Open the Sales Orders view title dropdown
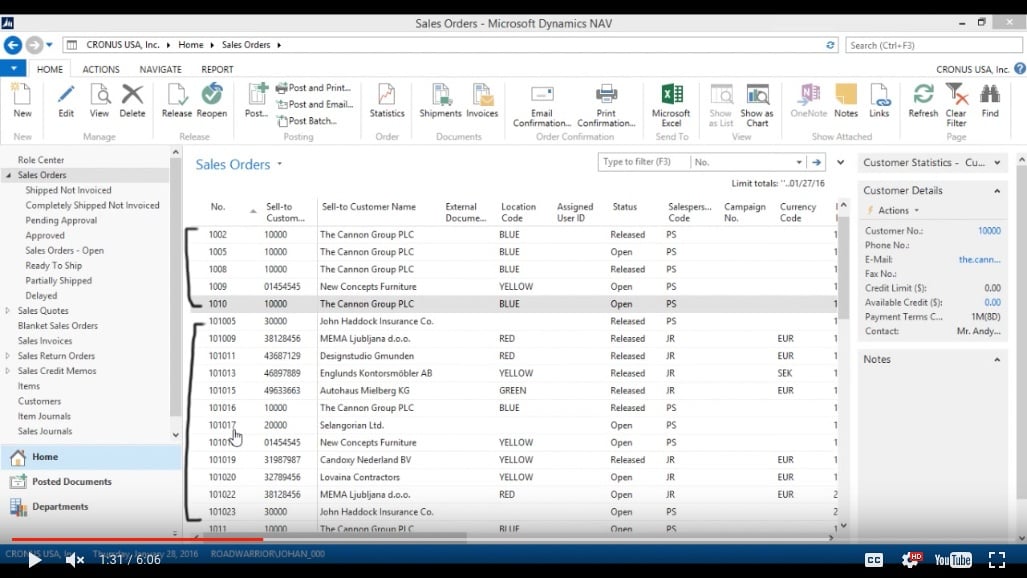This screenshot has width=1027, height=578. pyautogui.click(x=280, y=164)
